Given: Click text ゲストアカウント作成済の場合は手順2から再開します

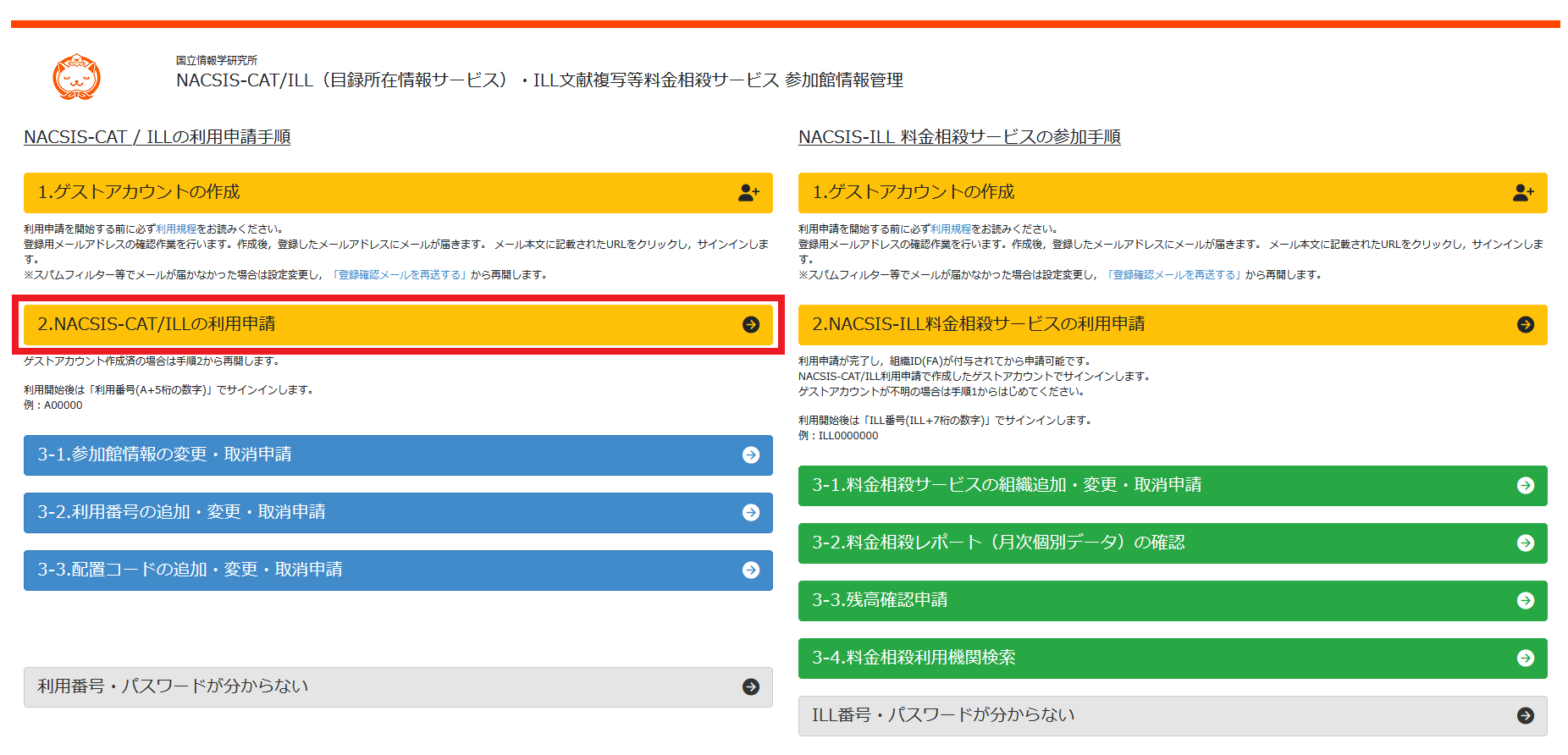Looking at the screenshot, I should 152,361.
